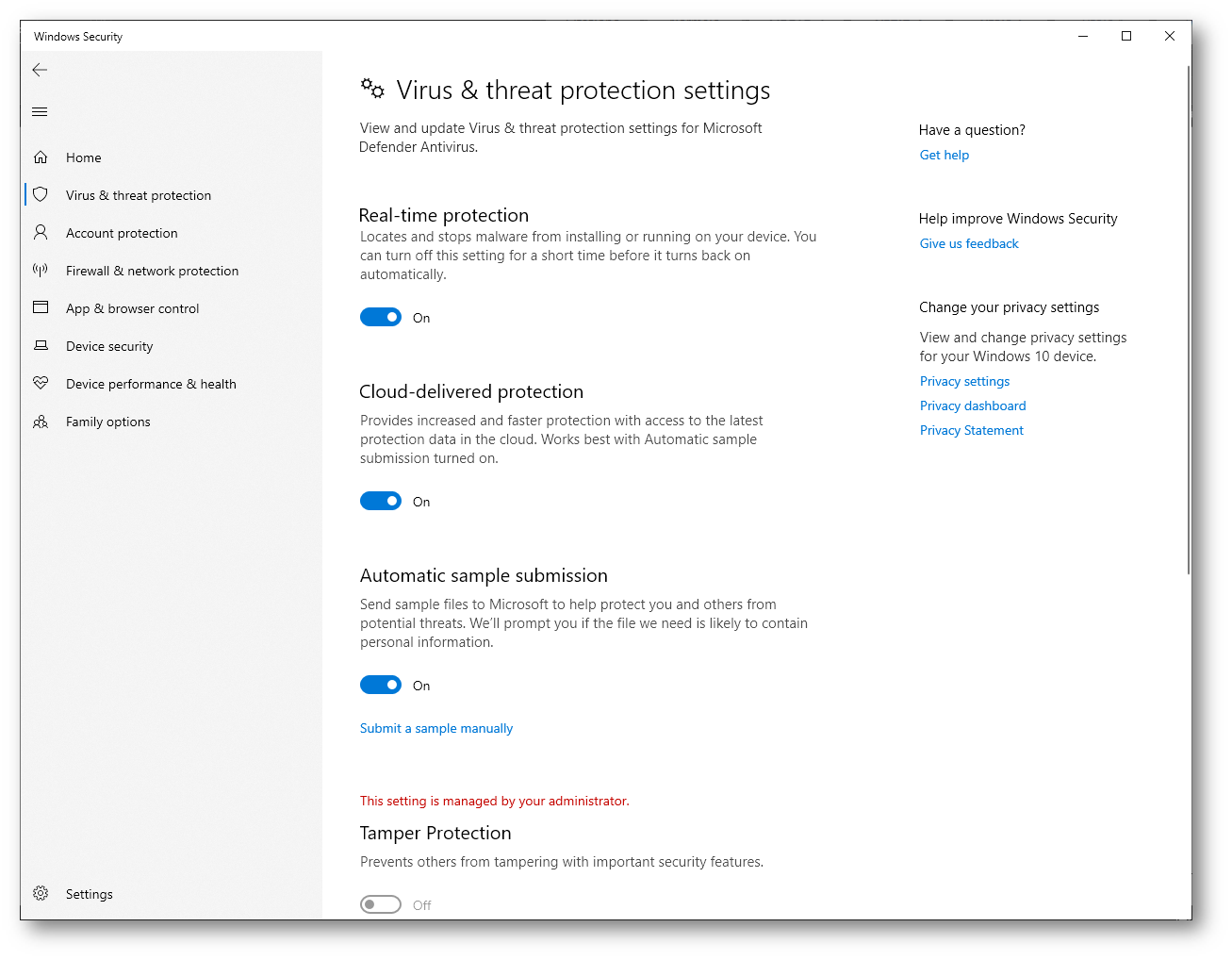
Task: Click the Family options people icon
Action: [x=41, y=422]
